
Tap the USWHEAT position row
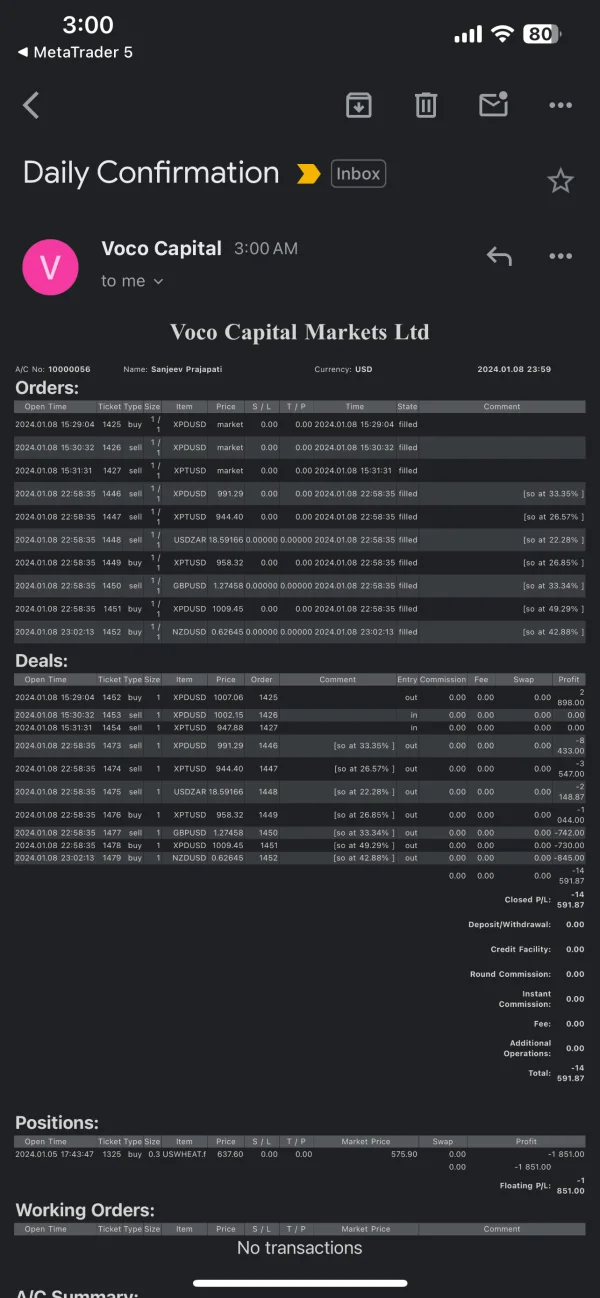tap(300, 1154)
